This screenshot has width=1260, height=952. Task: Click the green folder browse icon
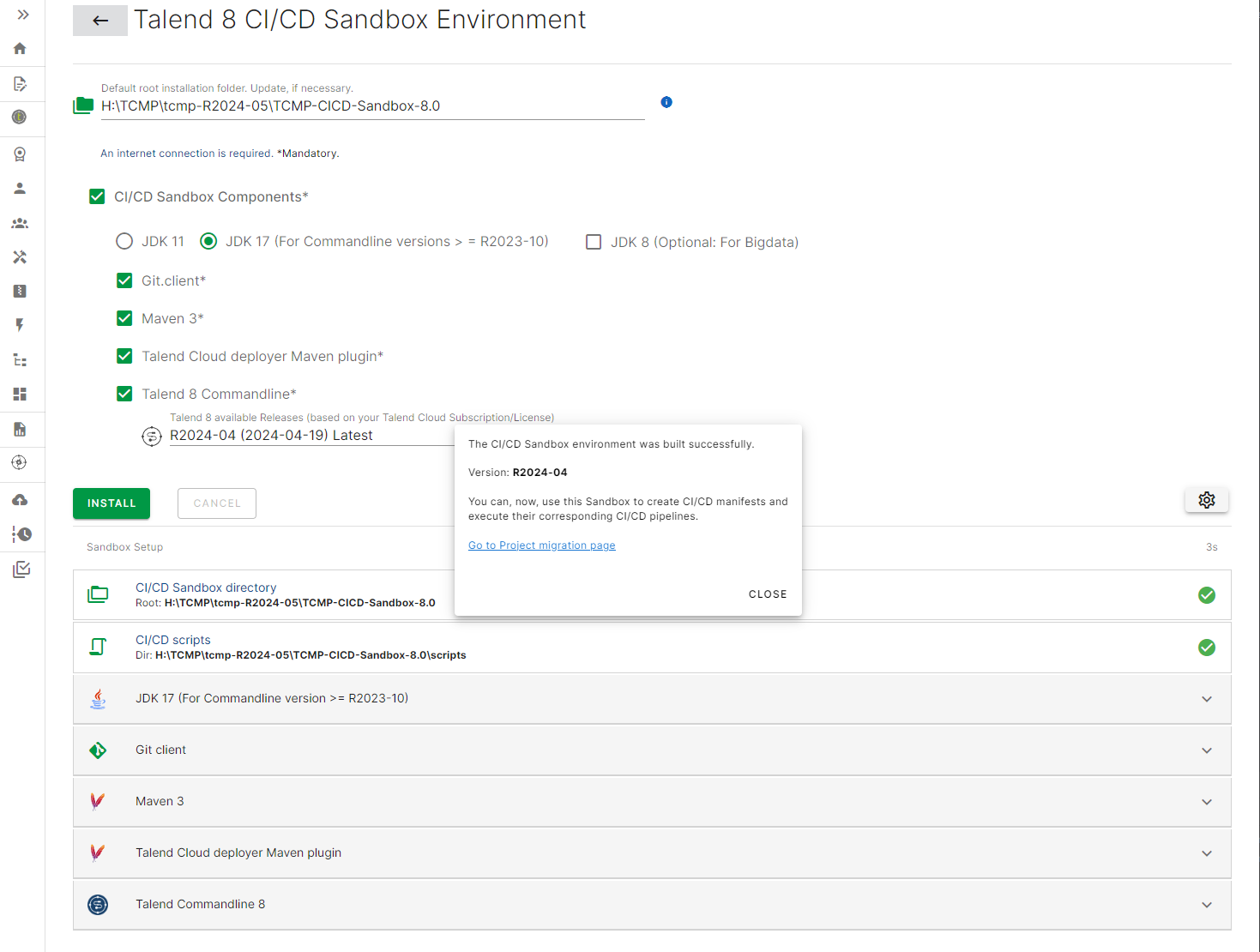coord(83,105)
